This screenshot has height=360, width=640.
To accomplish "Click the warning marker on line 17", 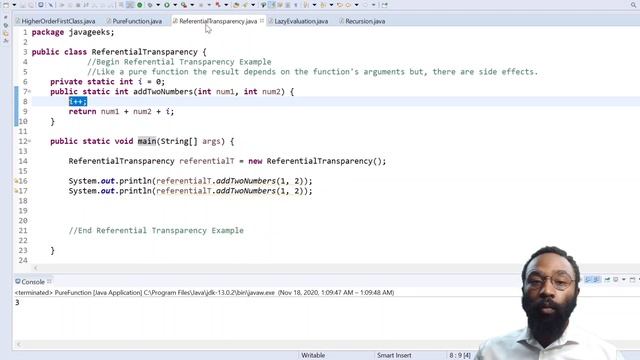I will (16, 191).
